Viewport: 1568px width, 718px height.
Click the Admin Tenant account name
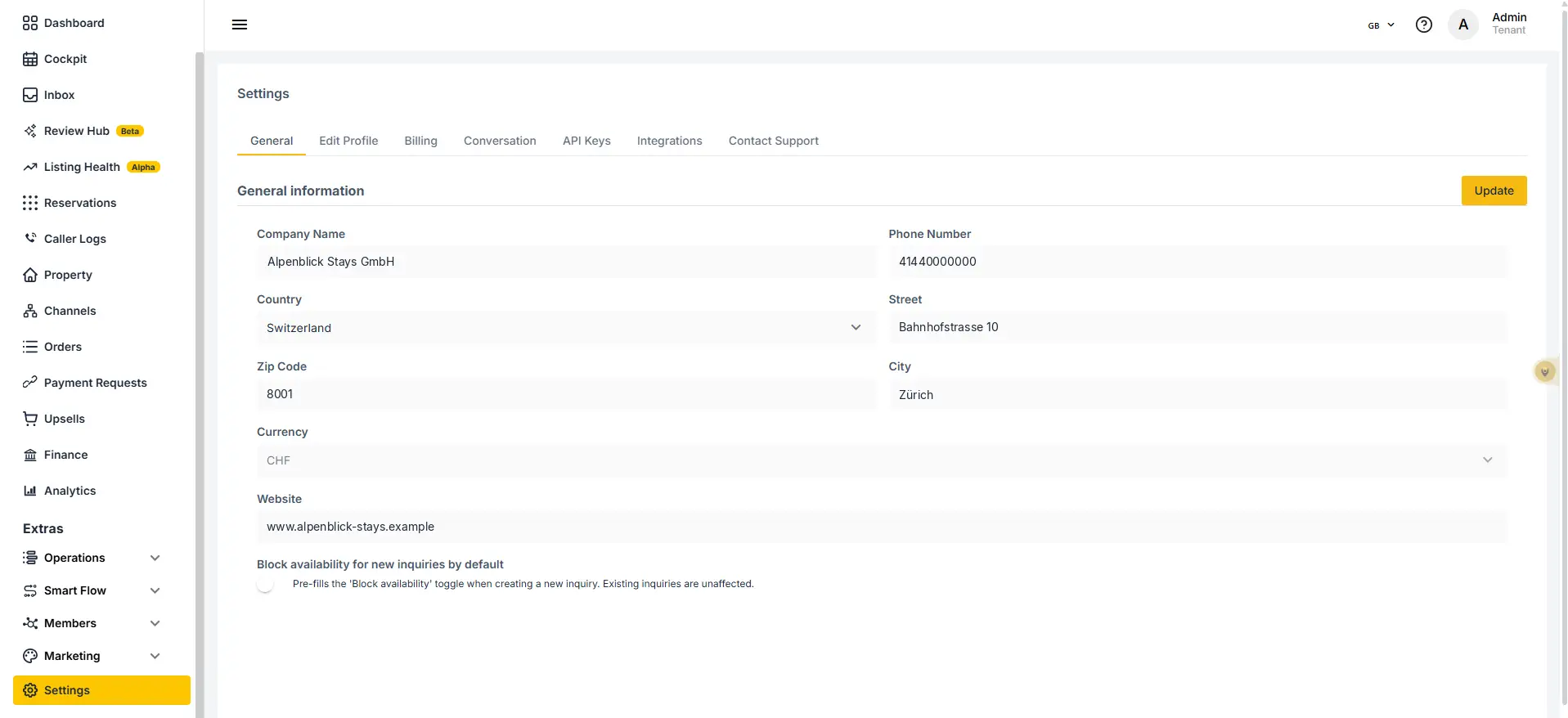[x=1509, y=23]
